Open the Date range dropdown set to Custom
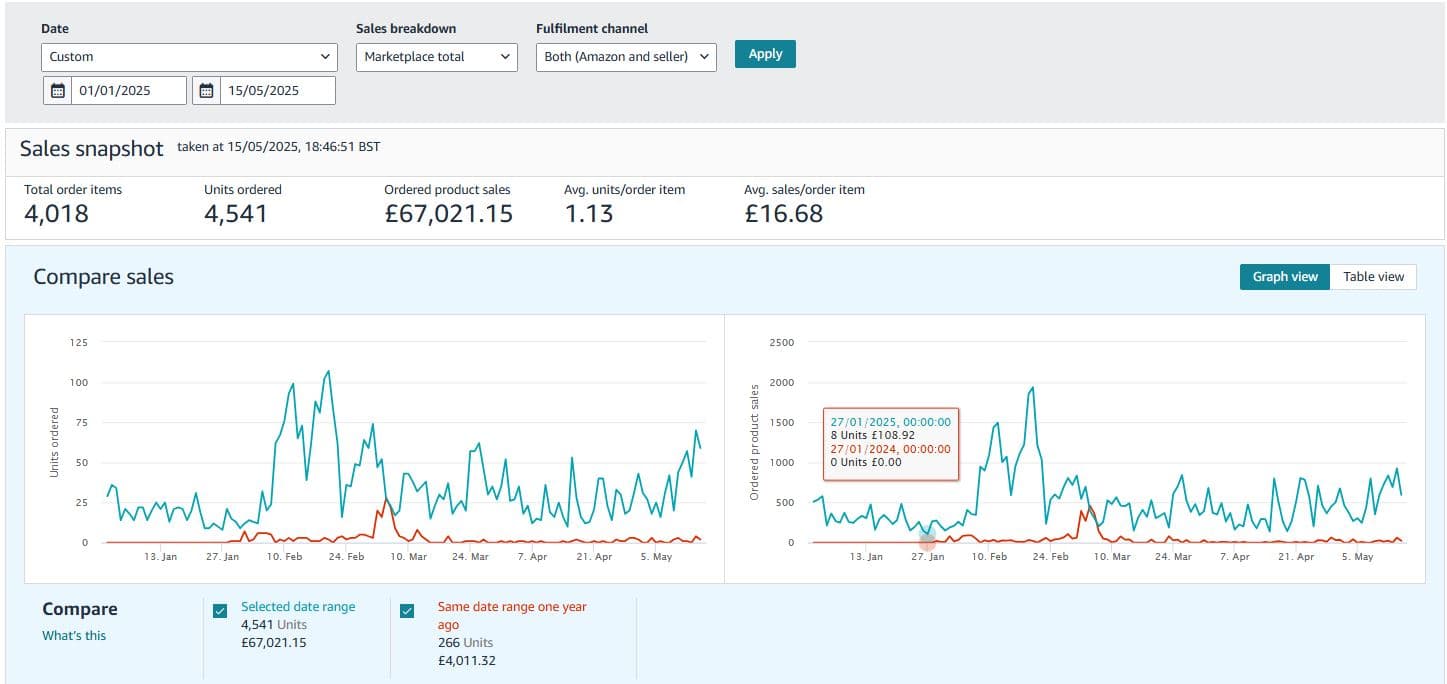Image resolution: width=1447 pixels, height=684 pixels. click(190, 57)
